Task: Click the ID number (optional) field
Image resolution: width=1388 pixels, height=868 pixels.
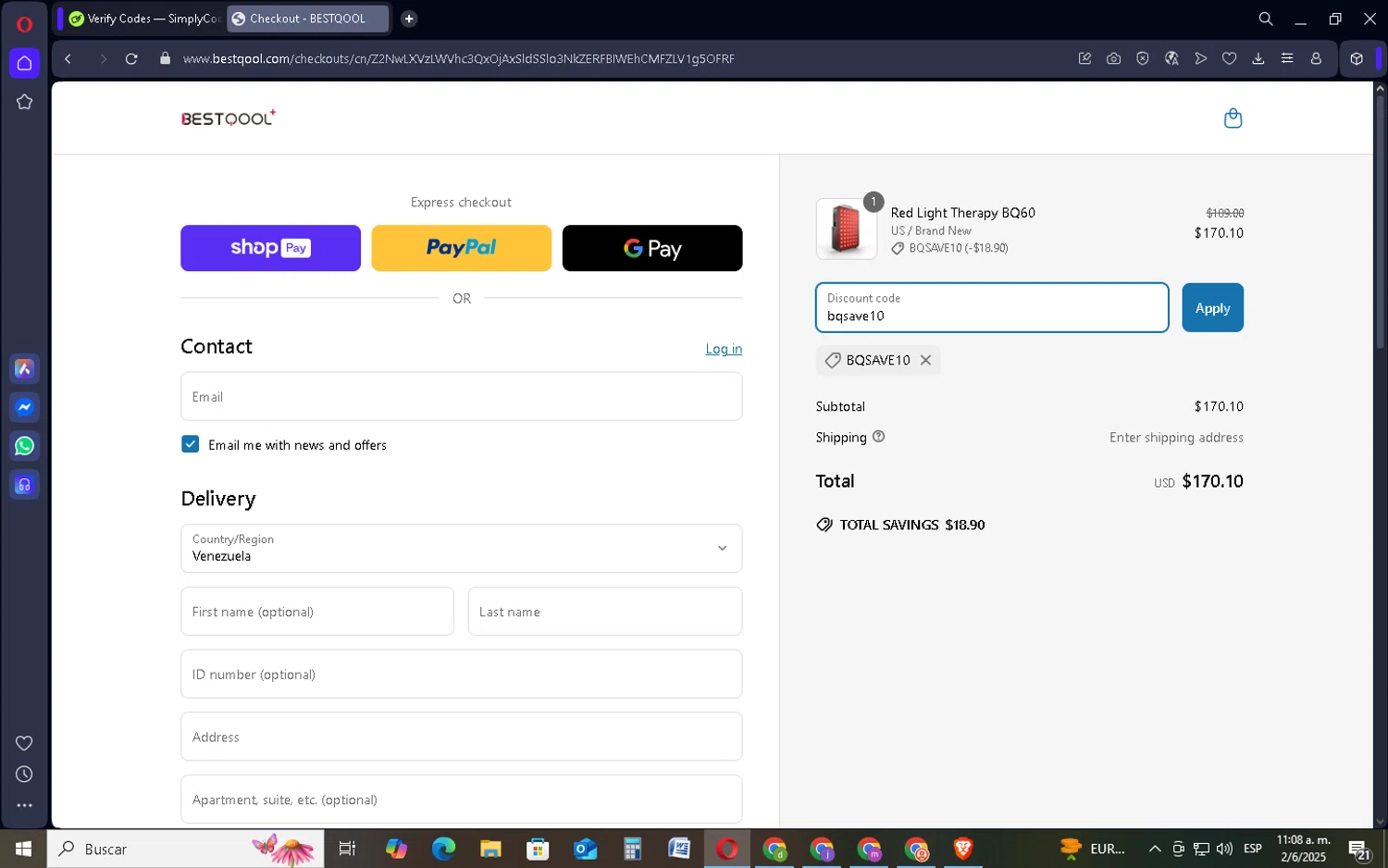Action: tap(462, 675)
